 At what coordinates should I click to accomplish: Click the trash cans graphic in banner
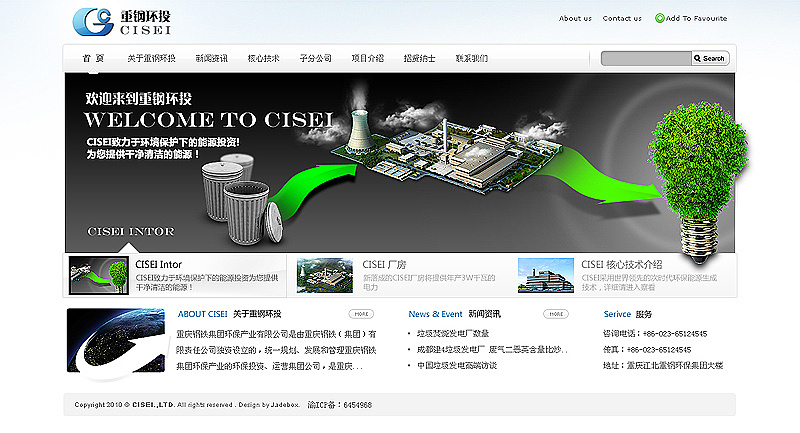point(241,199)
